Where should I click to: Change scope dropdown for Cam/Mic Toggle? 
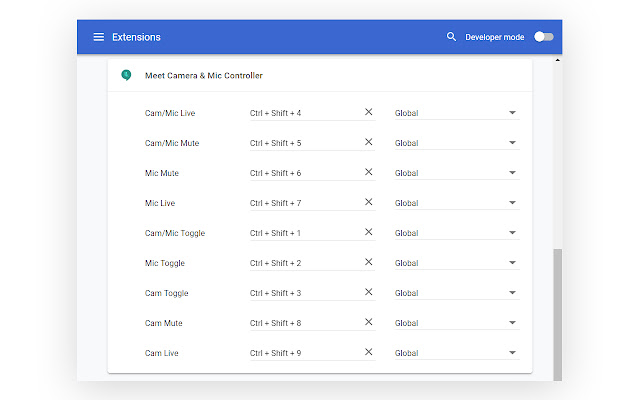[456, 233]
